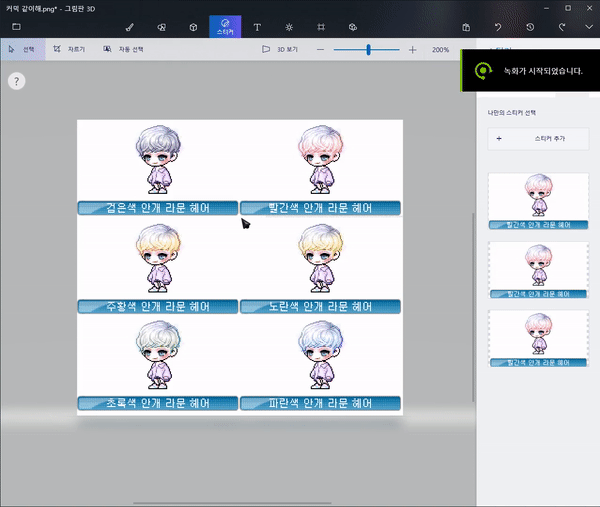Open the Brushes tool in top toolbar

pos(130,26)
